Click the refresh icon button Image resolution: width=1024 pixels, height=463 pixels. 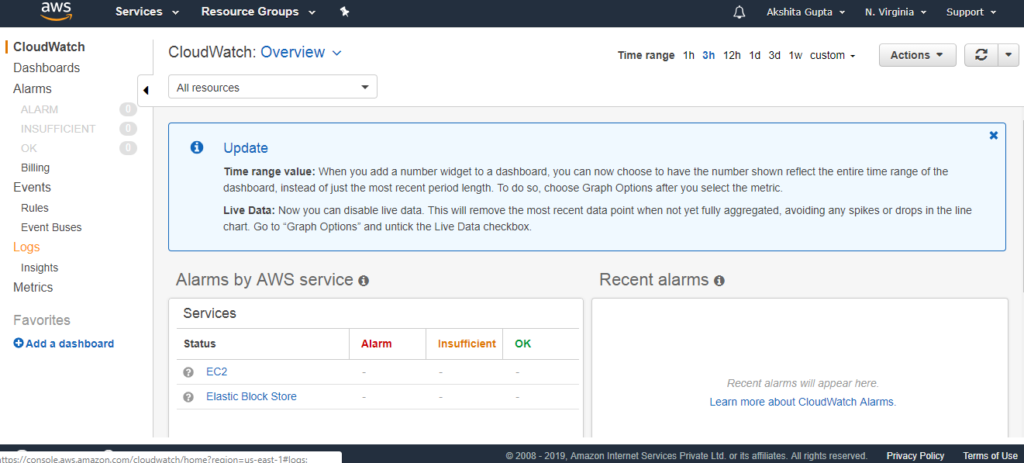click(x=981, y=56)
